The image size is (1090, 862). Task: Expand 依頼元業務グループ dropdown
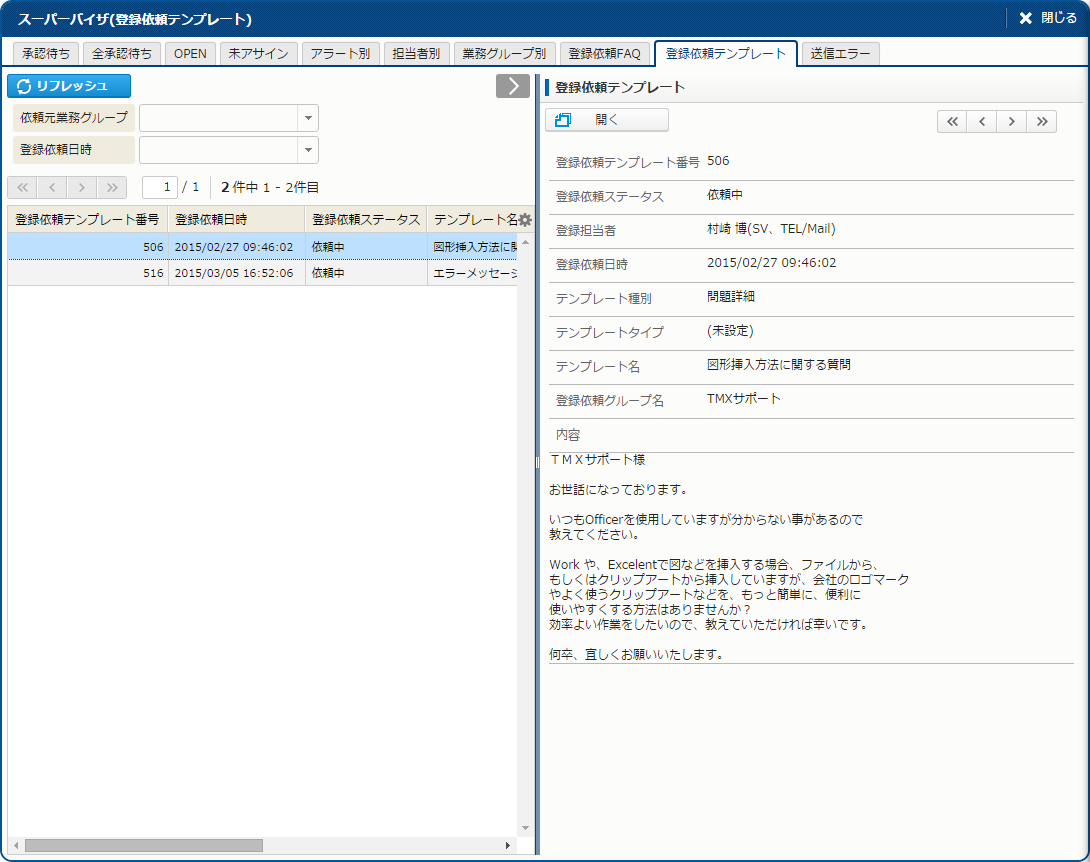click(308, 118)
